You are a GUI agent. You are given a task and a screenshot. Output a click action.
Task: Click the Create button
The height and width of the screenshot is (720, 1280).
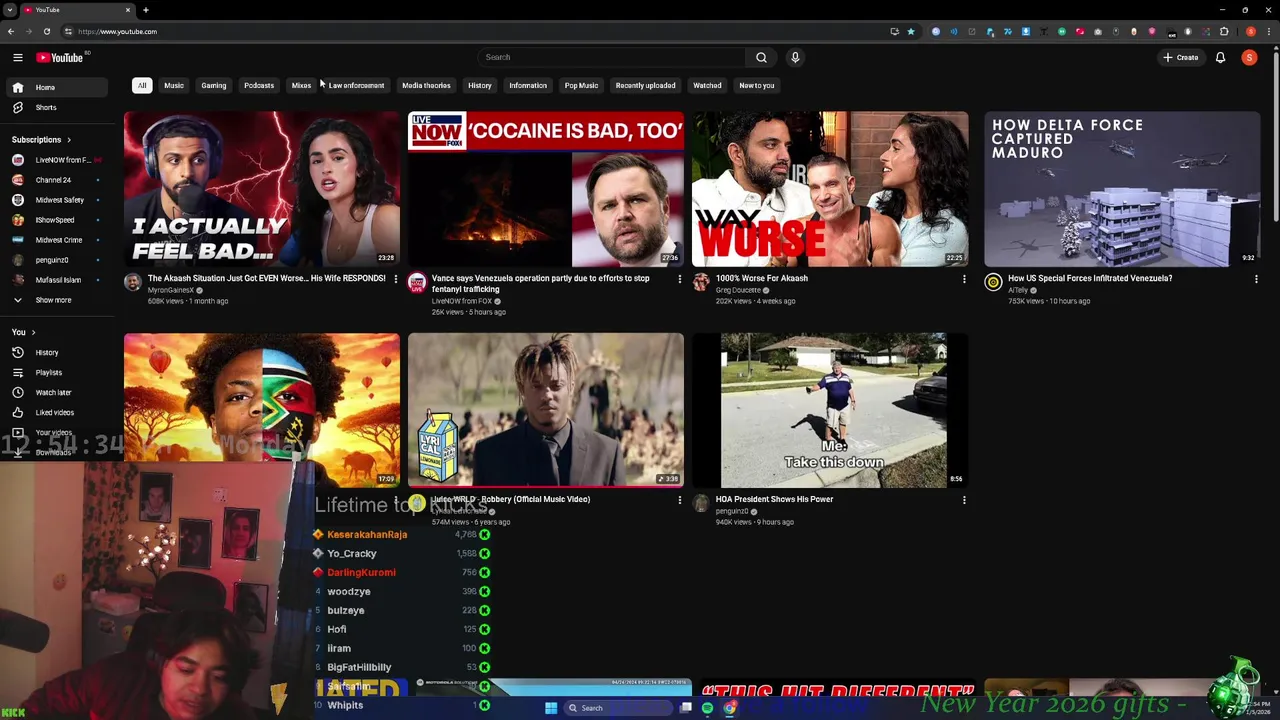[x=1181, y=57]
